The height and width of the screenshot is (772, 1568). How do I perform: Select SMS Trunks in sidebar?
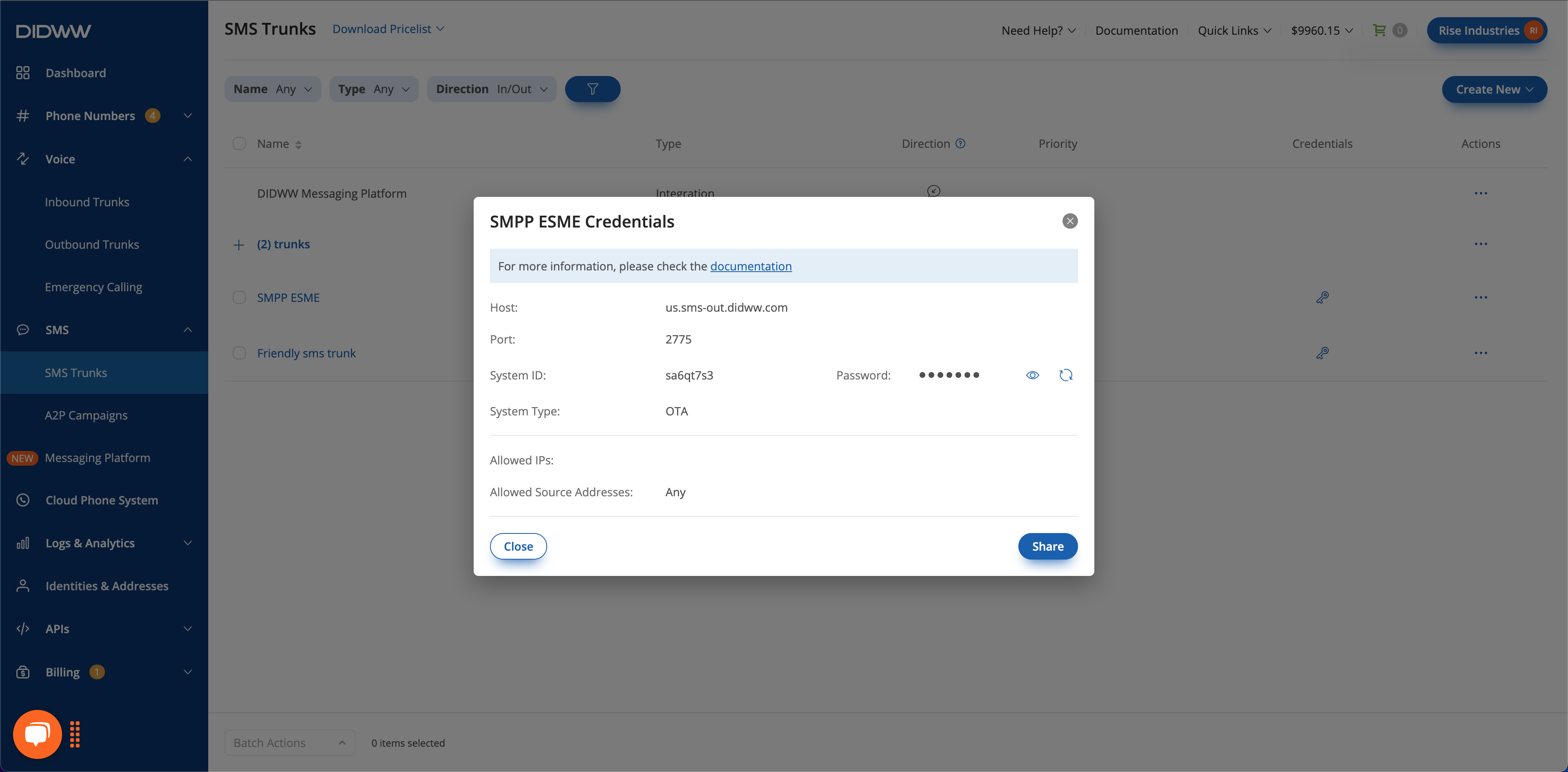click(x=104, y=373)
